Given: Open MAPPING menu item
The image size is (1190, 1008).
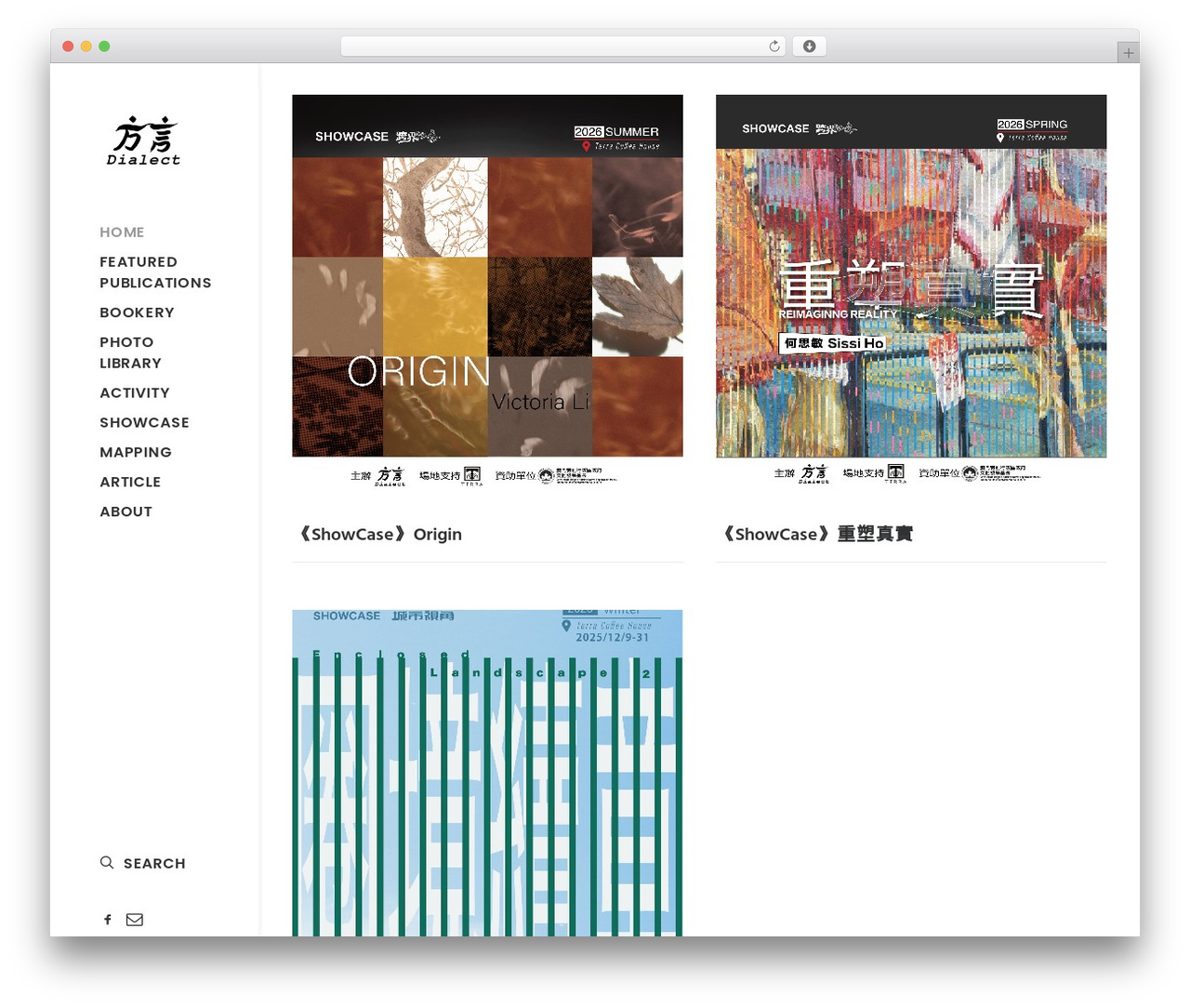Looking at the screenshot, I should pos(136,452).
